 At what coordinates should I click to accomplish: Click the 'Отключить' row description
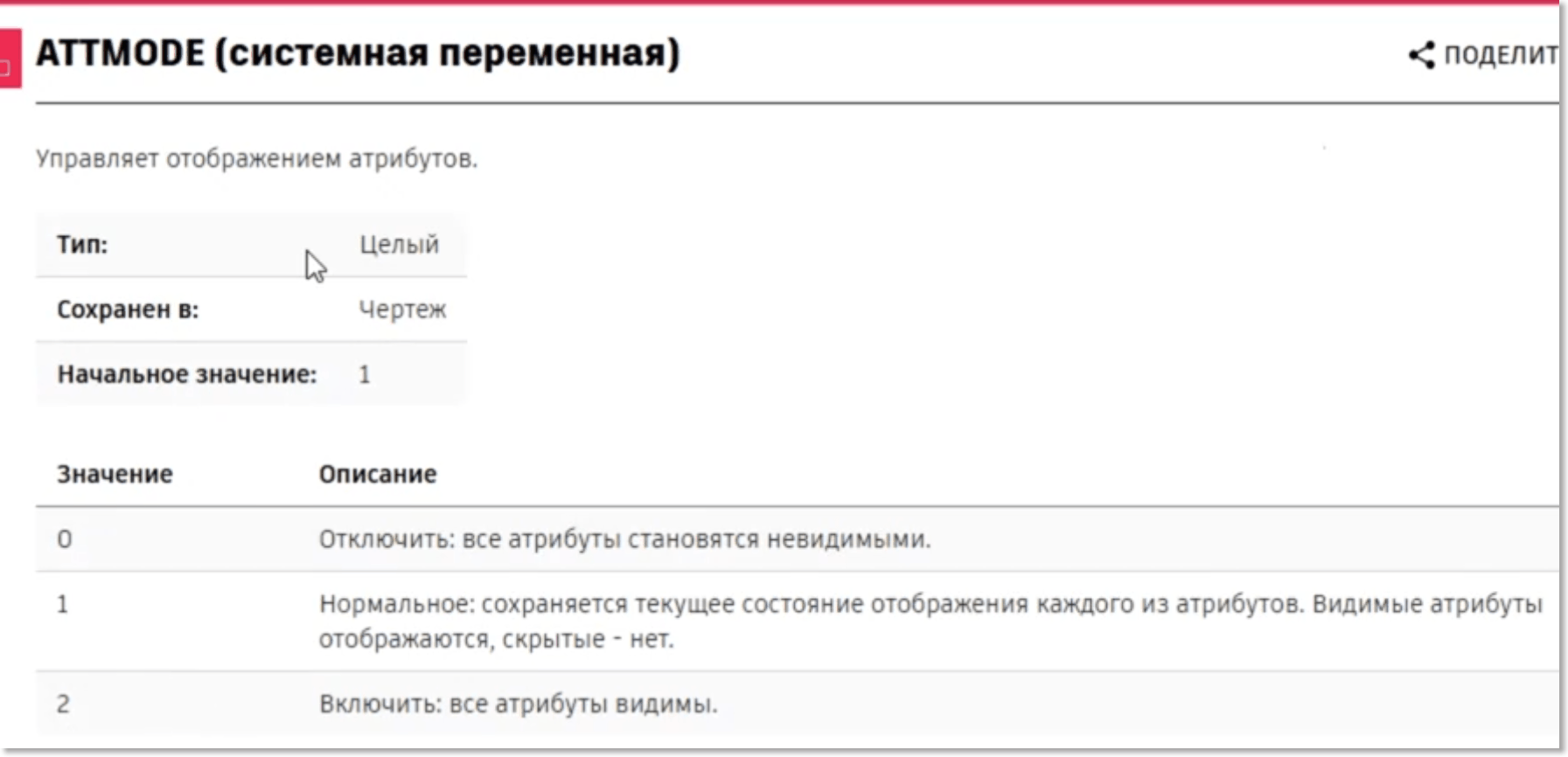click(x=624, y=539)
